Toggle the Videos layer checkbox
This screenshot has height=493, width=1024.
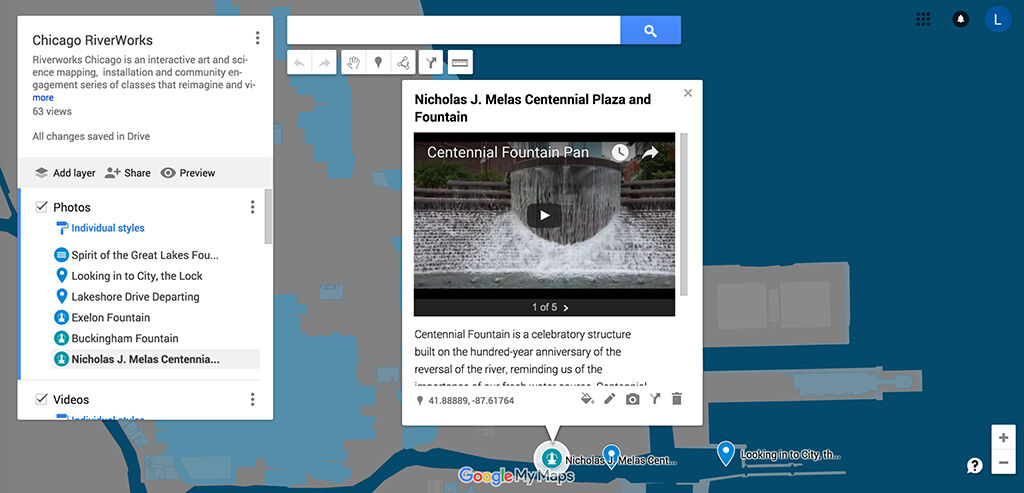[x=41, y=399]
